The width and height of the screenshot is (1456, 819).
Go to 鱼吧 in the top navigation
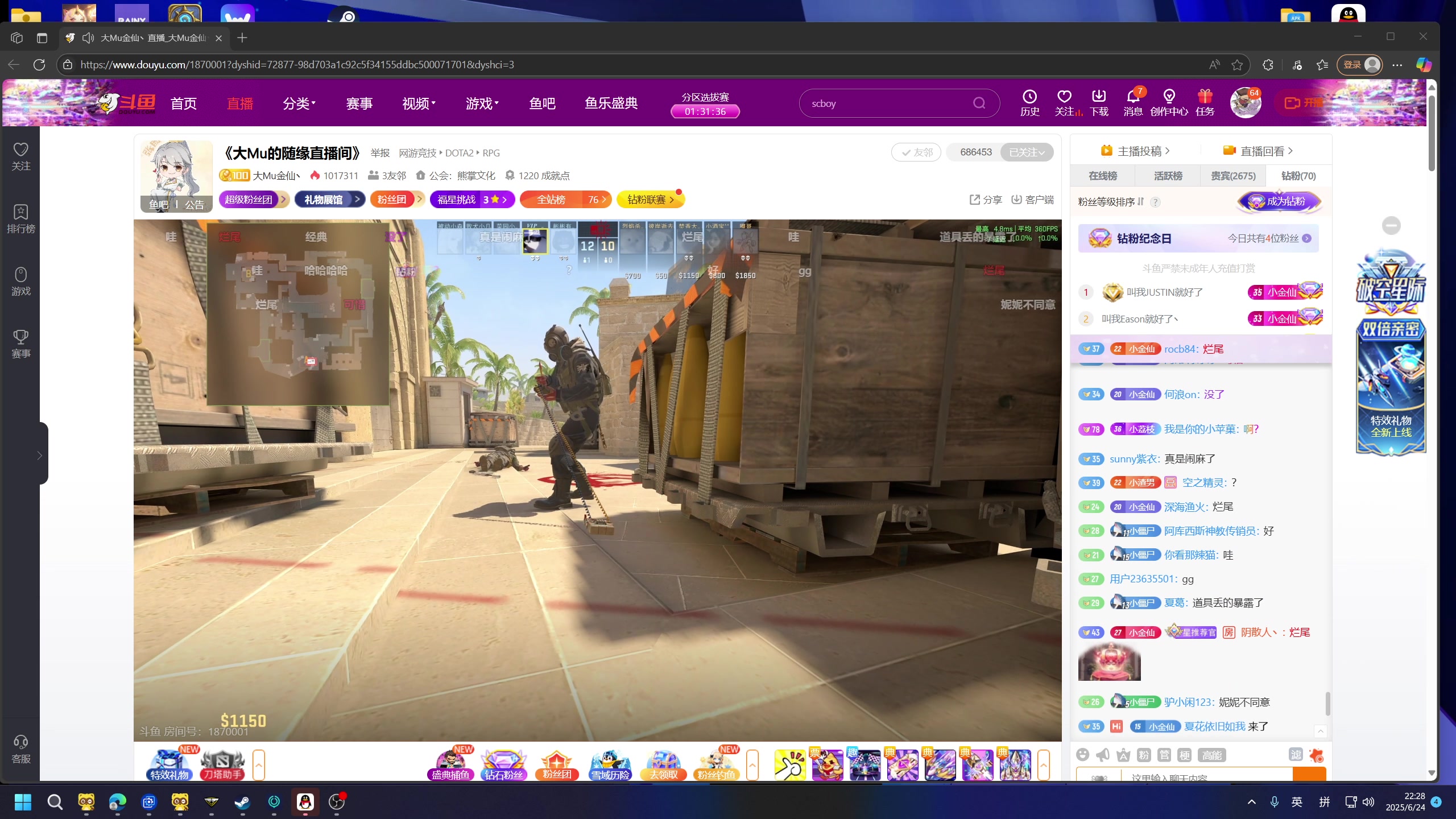pyautogui.click(x=542, y=104)
